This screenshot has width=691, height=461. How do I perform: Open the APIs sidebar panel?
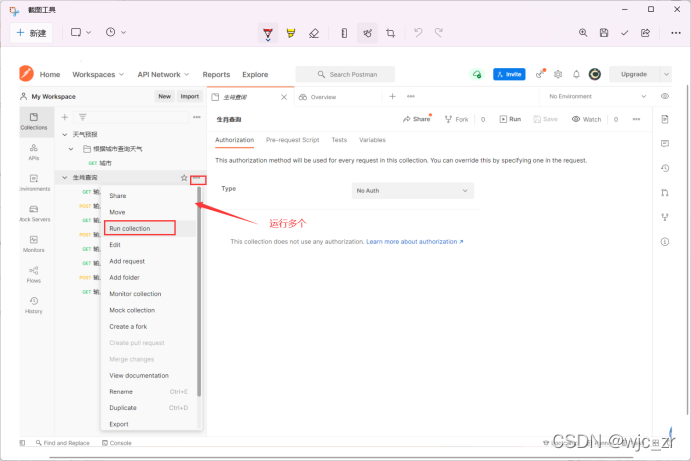34,152
